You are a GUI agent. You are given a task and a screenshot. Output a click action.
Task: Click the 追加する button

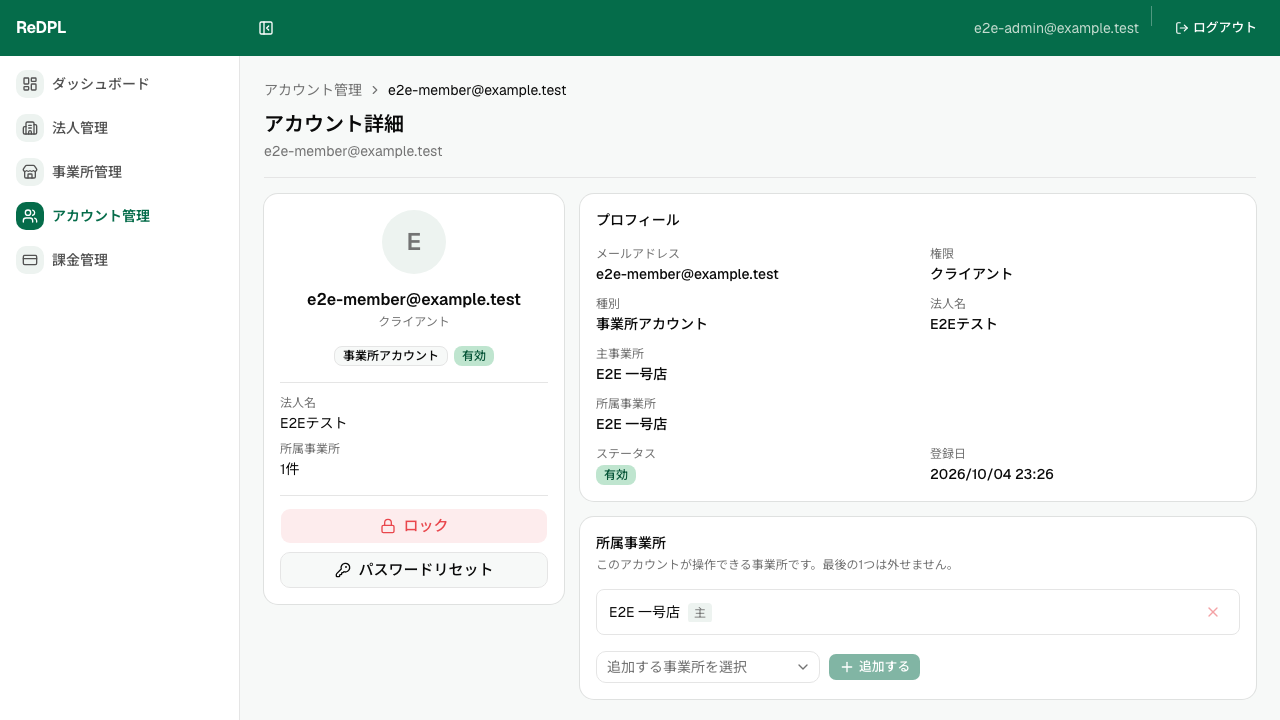pyautogui.click(x=874, y=667)
